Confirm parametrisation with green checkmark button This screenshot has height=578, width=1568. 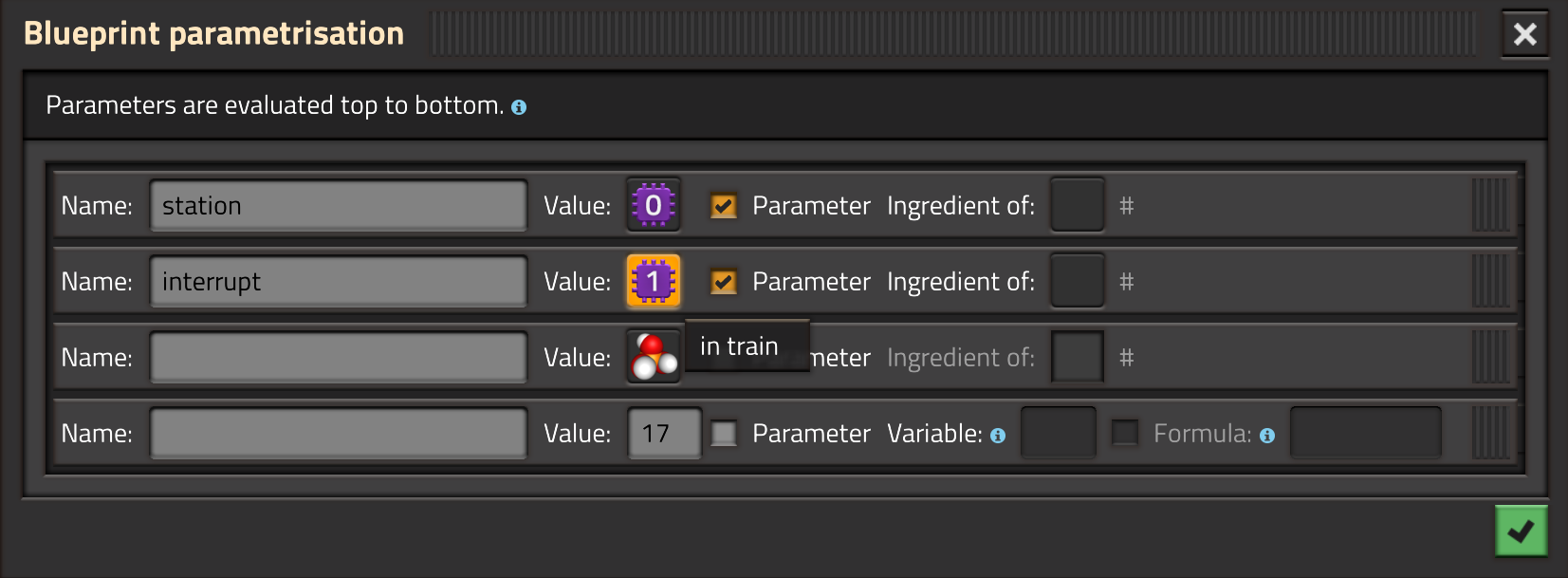[1521, 531]
